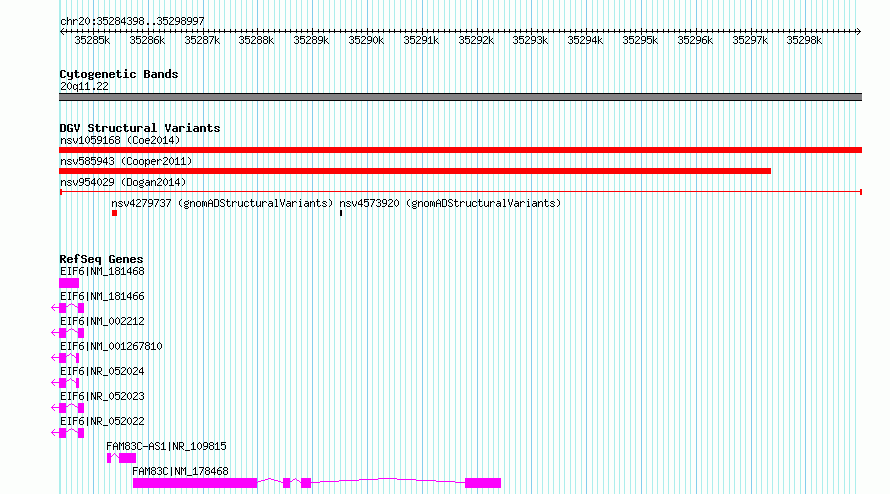Image resolution: width=890 pixels, height=494 pixels.
Task: Select the black nsv4573920 tick marker
Action: (x=341, y=213)
